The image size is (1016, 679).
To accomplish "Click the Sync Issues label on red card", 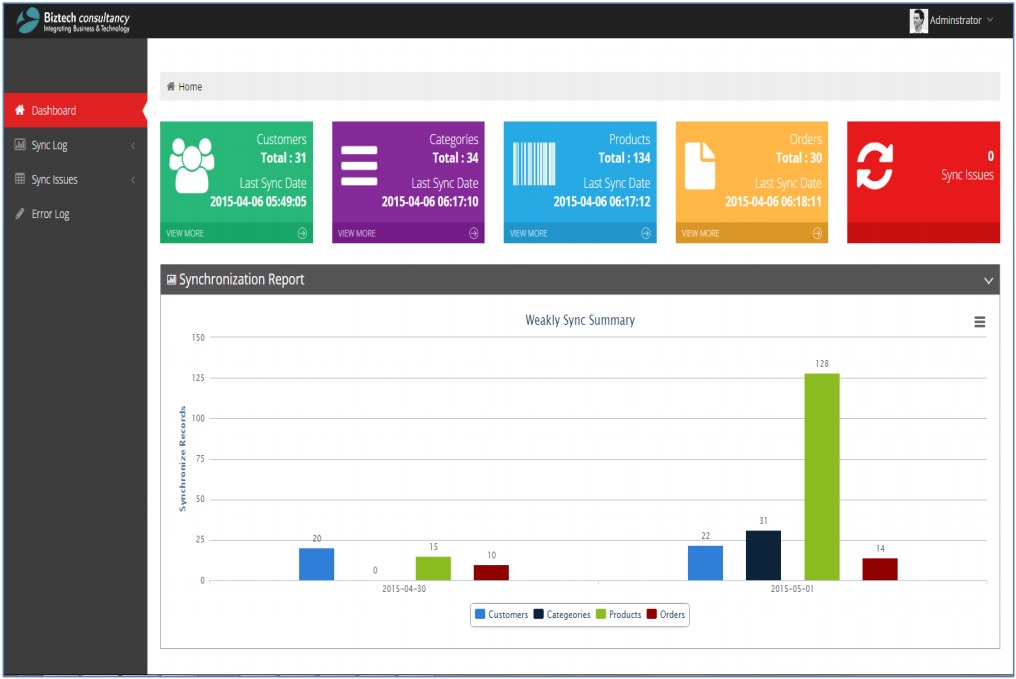I will (x=967, y=175).
